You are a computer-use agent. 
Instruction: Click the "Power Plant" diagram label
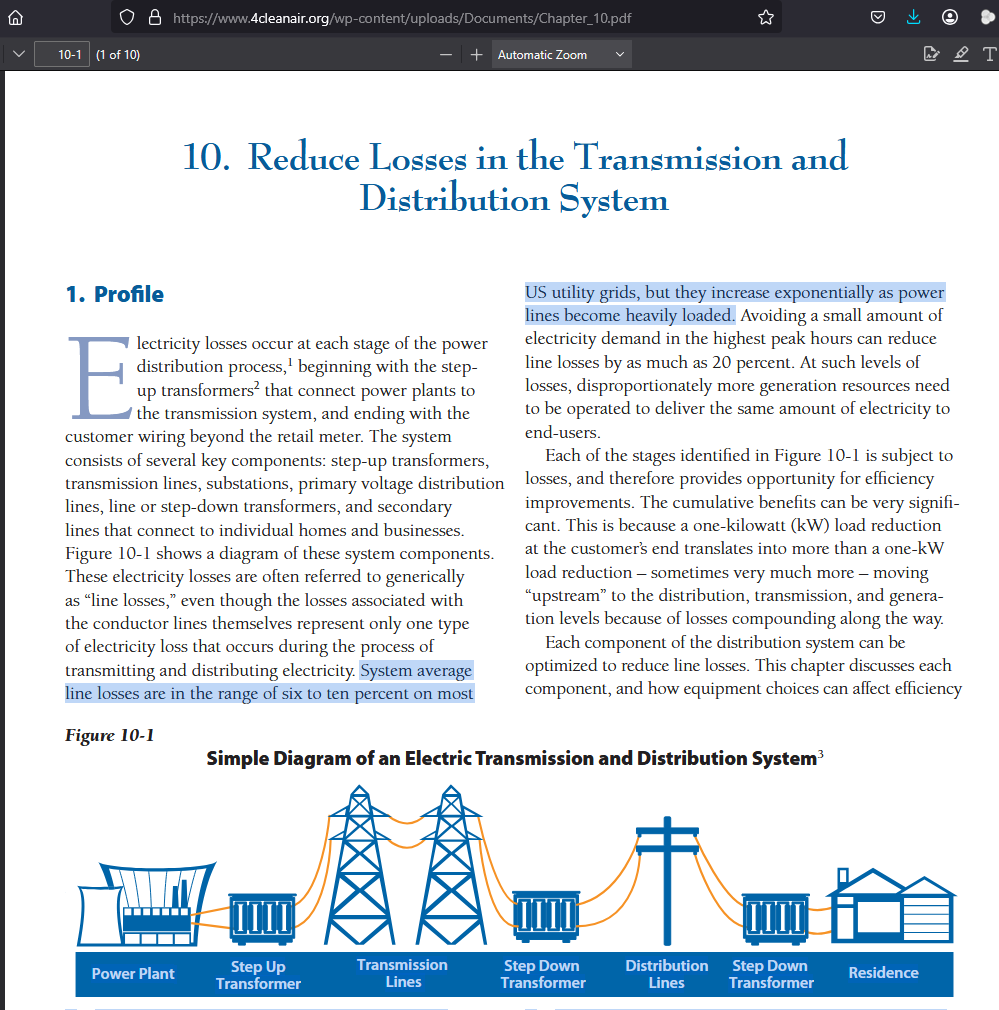[x=133, y=973]
